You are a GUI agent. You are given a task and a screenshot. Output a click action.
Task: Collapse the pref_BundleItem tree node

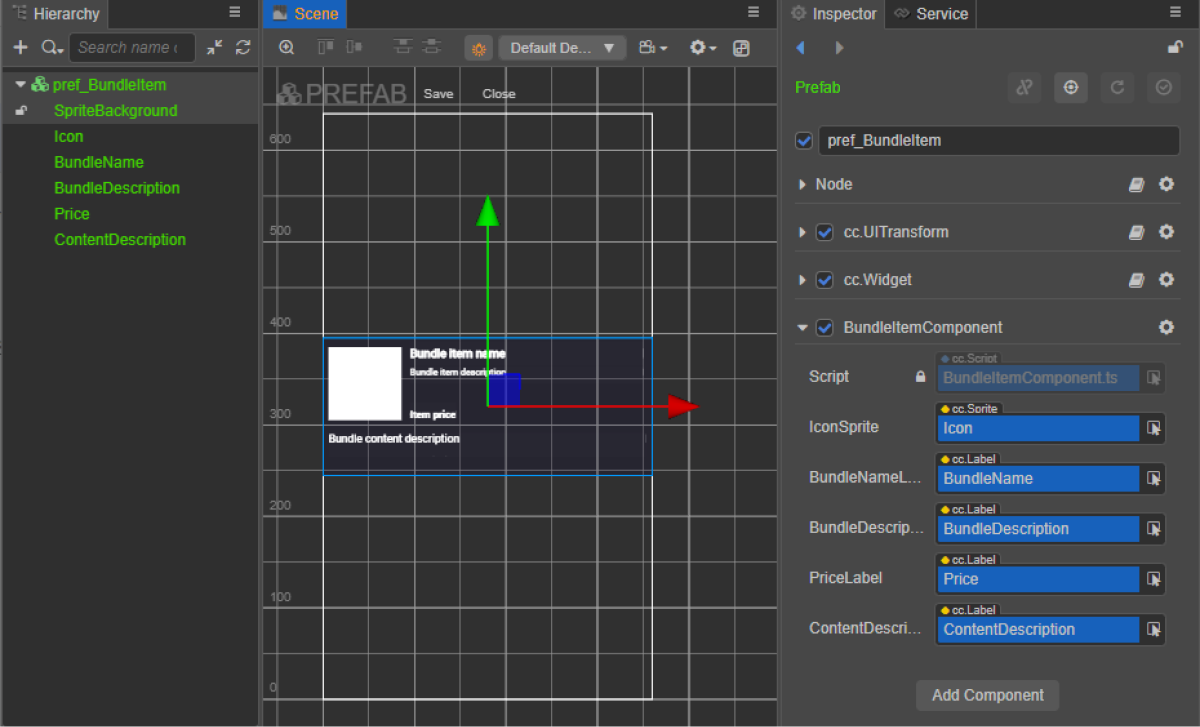coord(20,85)
